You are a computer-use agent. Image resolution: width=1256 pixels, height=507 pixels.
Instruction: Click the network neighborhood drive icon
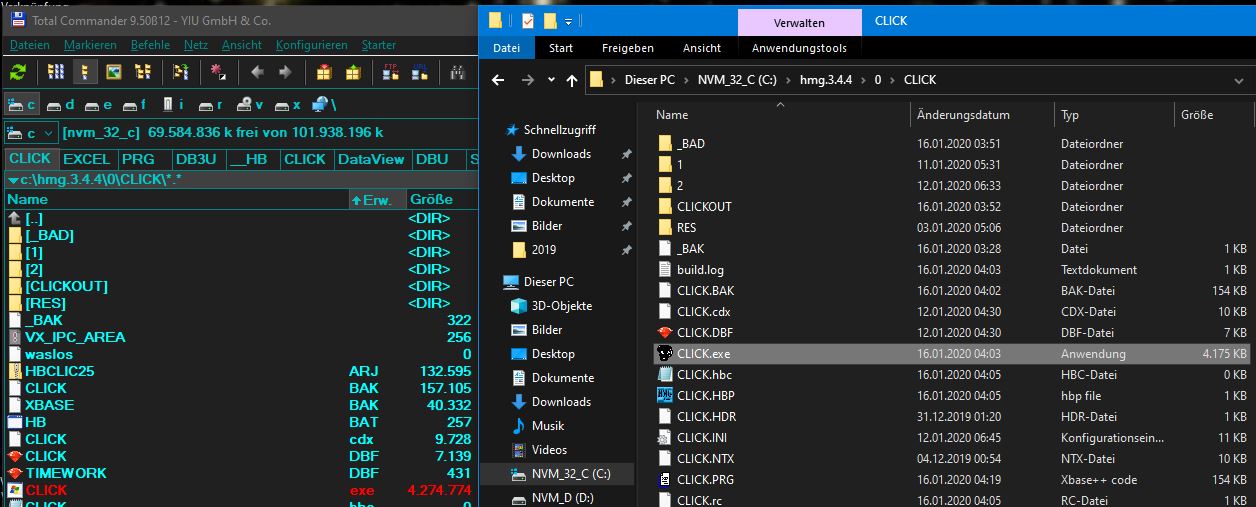click(323, 104)
